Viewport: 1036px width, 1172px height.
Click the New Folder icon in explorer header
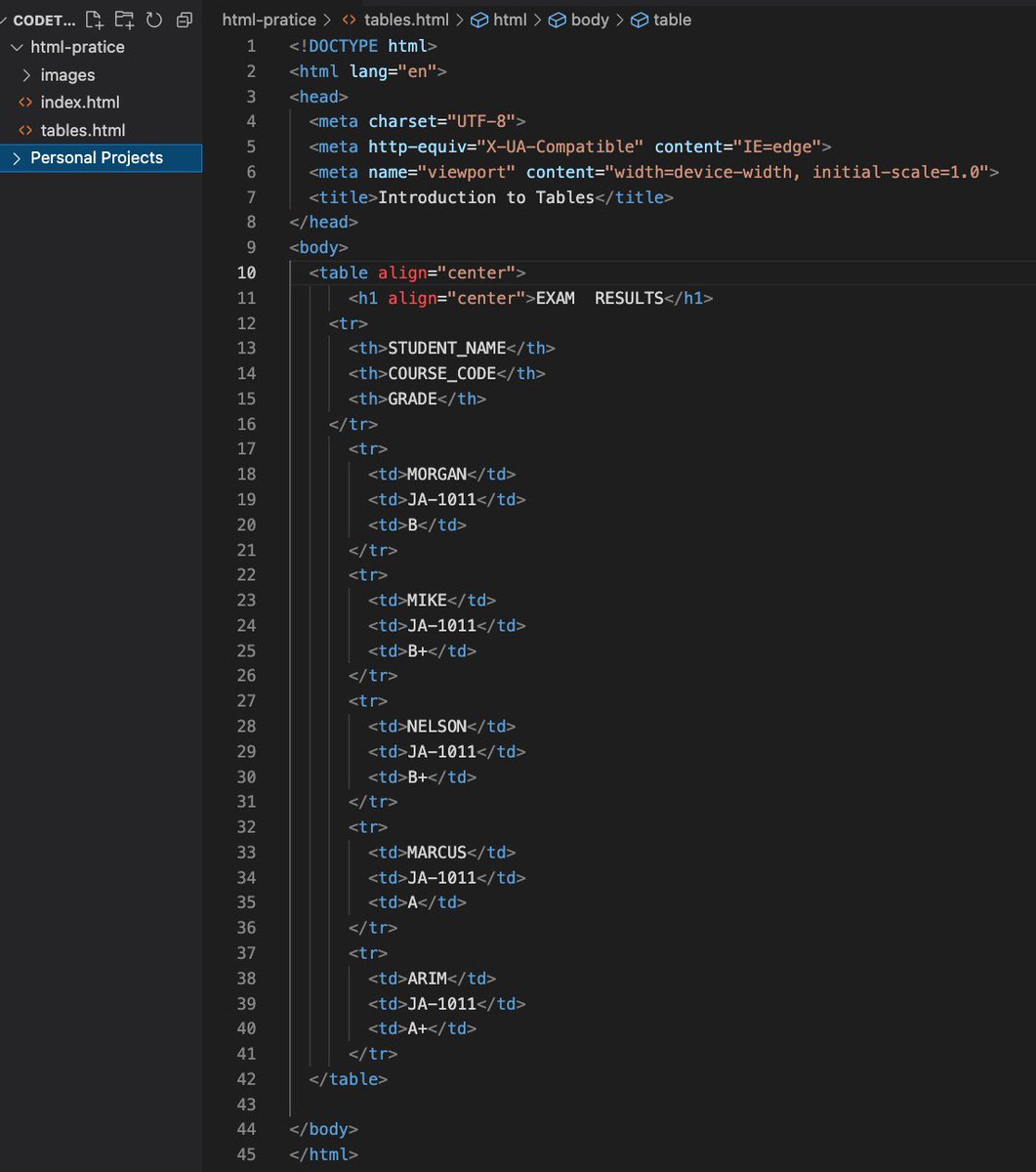coord(124,20)
